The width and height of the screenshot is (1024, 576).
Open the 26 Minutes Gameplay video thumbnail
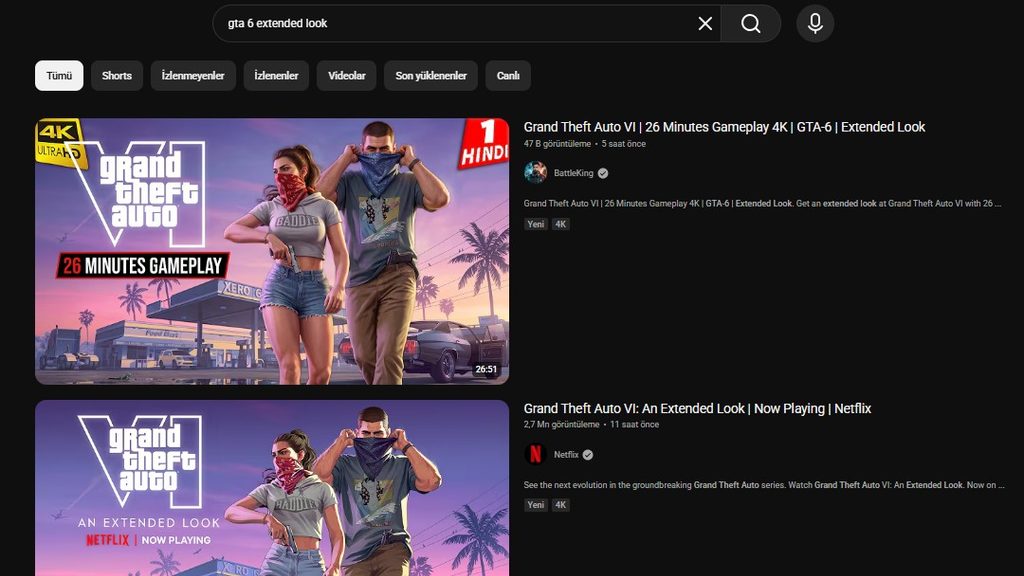(x=272, y=251)
